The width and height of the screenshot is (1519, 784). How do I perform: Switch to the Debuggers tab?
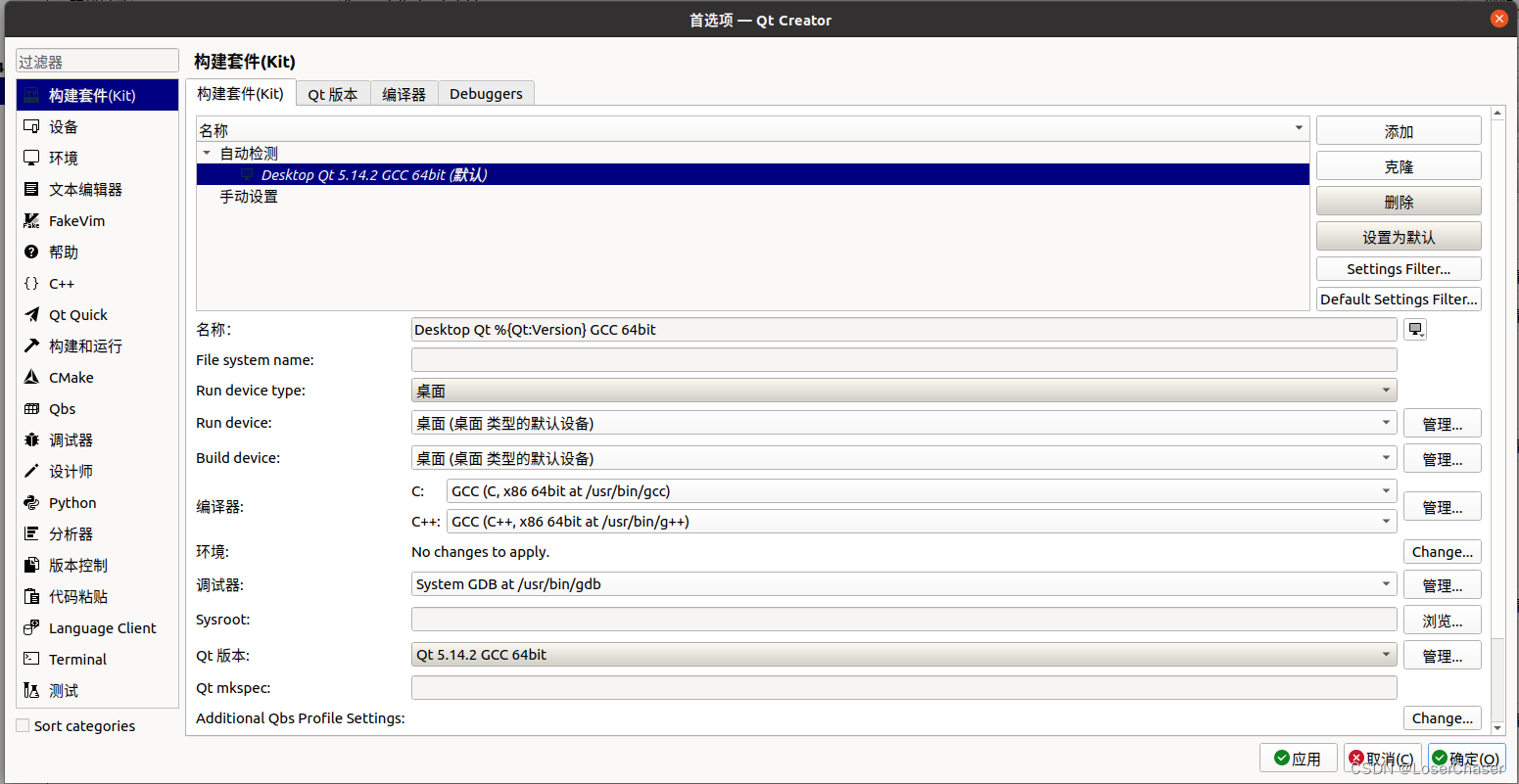[486, 94]
